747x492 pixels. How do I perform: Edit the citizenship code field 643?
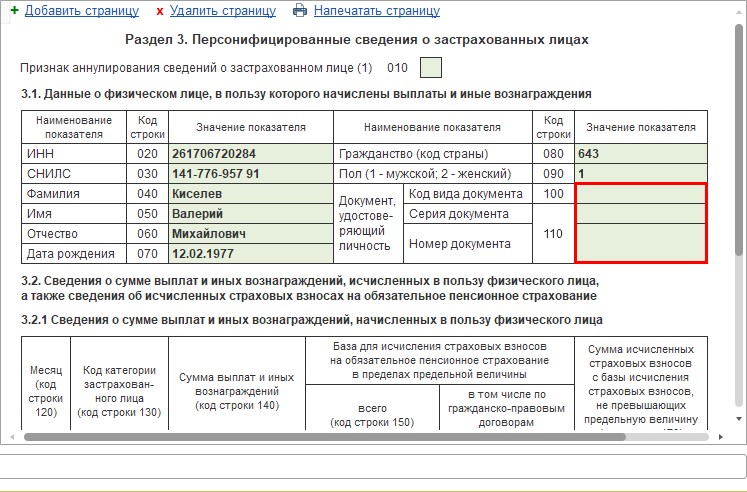(641, 154)
